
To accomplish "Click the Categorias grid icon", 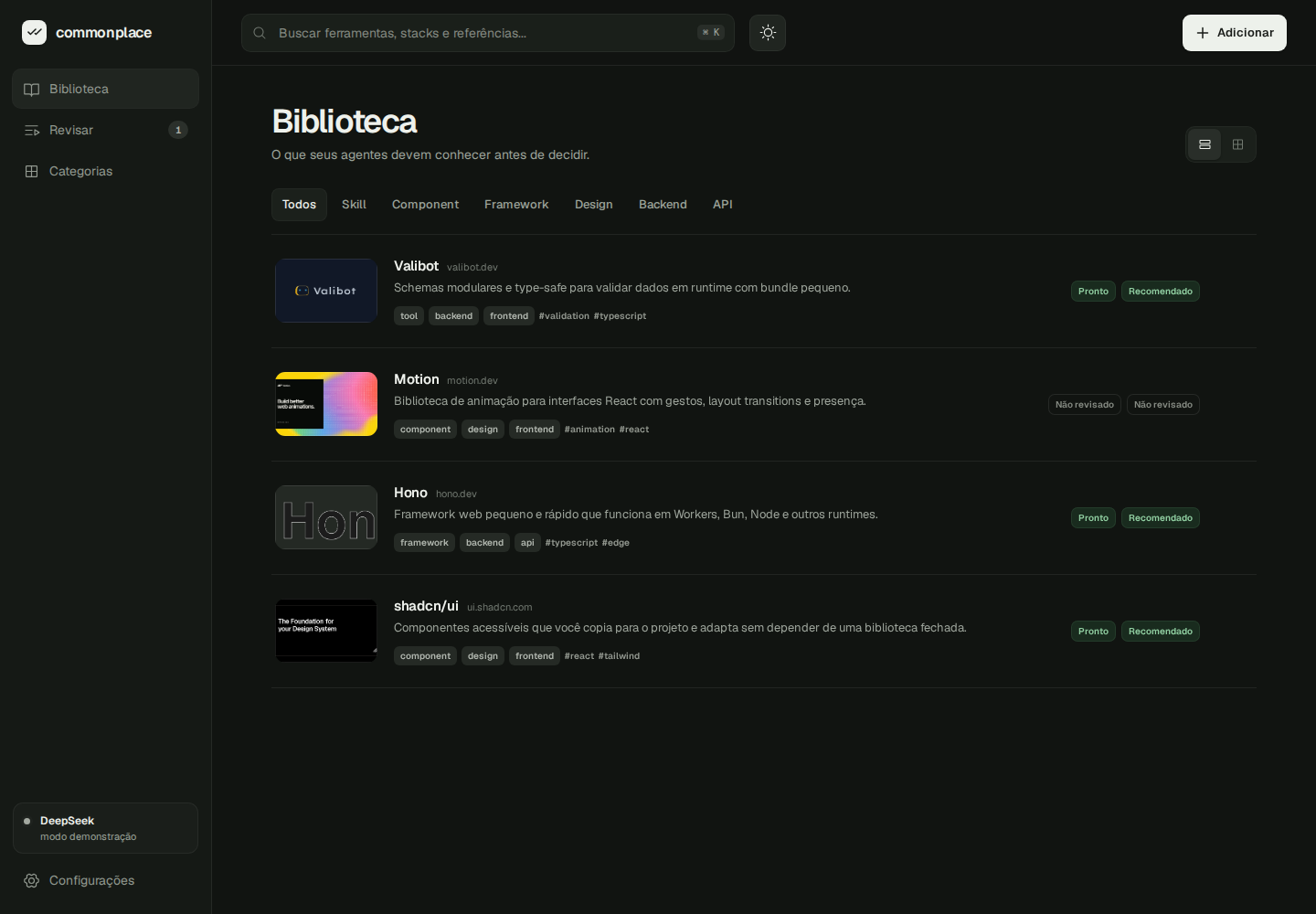I will click(32, 171).
